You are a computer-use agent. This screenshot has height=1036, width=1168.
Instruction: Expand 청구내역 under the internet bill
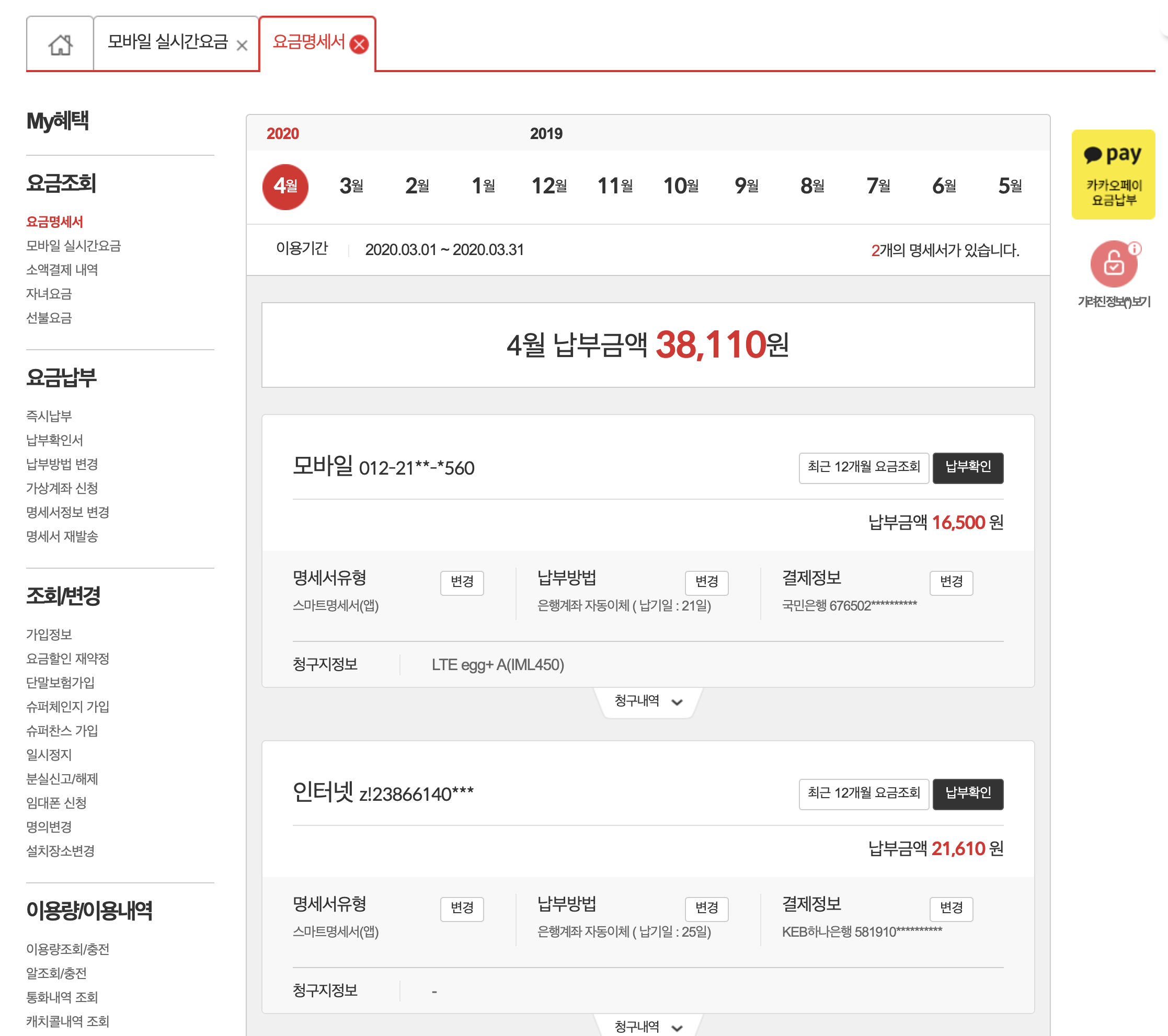coord(647,1026)
